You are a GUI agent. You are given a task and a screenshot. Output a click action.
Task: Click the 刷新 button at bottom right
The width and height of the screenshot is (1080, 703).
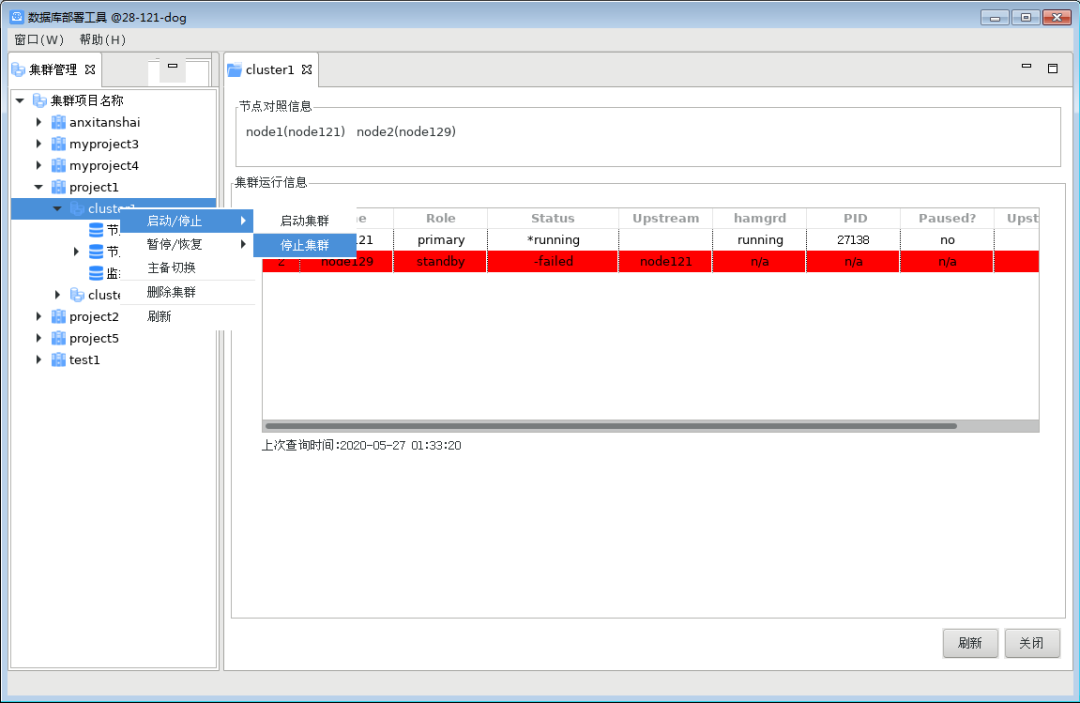click(x=970, y=643)
